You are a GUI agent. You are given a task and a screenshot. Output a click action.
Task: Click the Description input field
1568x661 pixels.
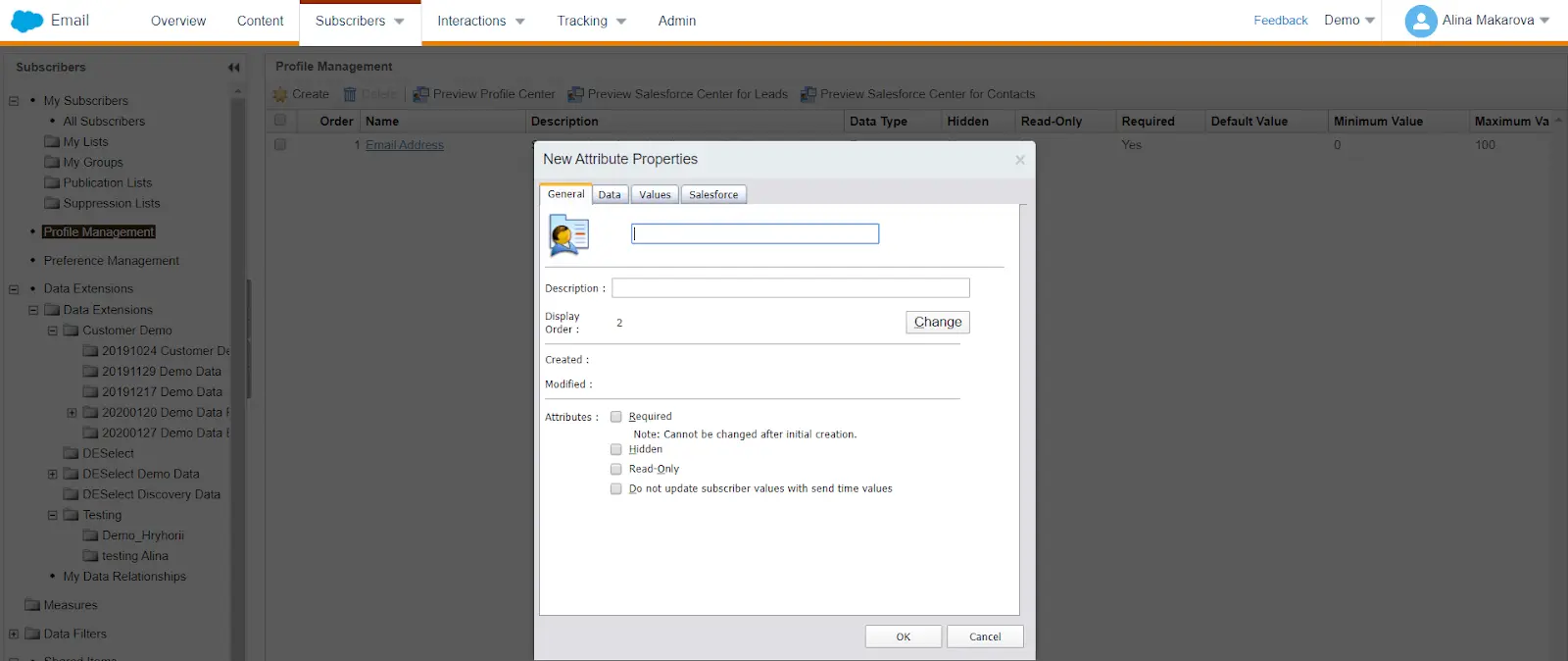790,288
